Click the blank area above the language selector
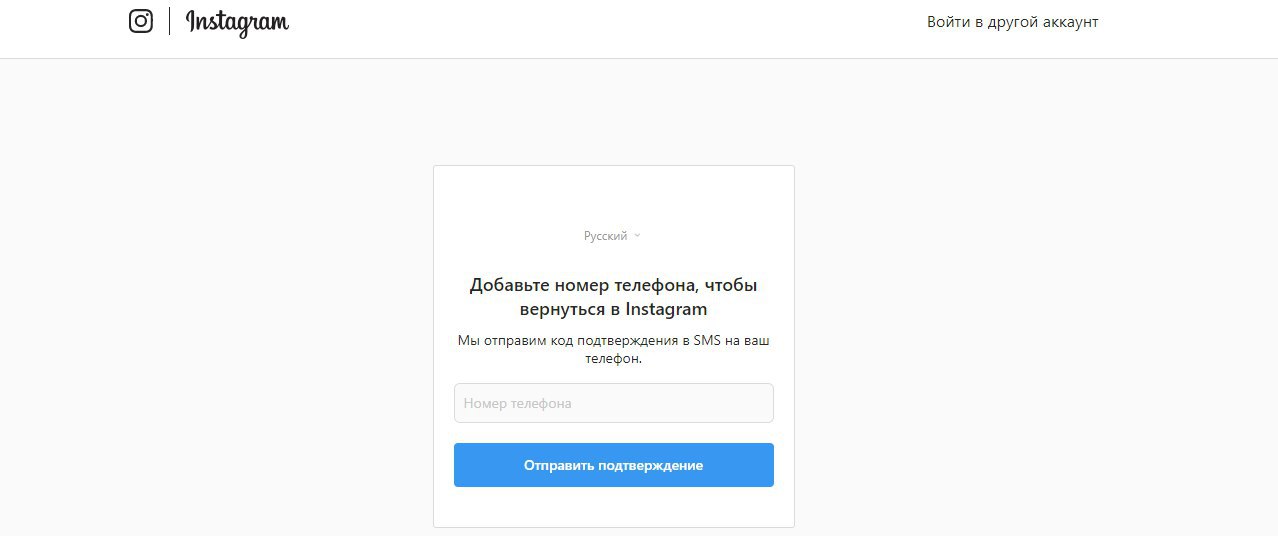This screenshot has height=536, width=1278. click(614, 196)
